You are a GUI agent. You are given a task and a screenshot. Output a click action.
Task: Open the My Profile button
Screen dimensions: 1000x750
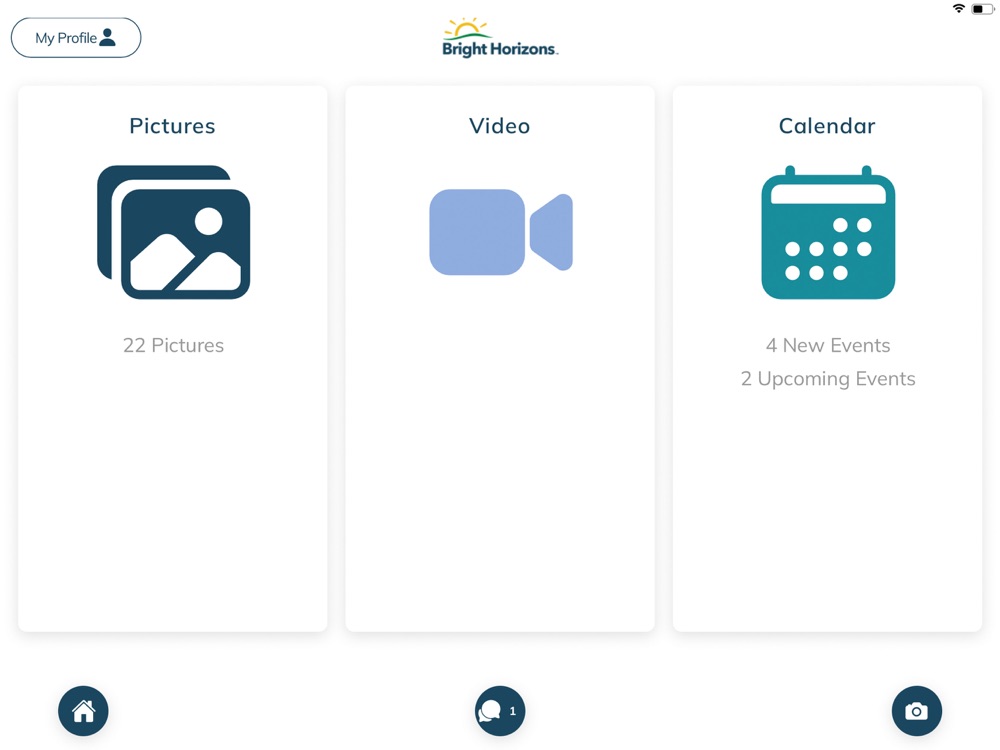[76, 38]
